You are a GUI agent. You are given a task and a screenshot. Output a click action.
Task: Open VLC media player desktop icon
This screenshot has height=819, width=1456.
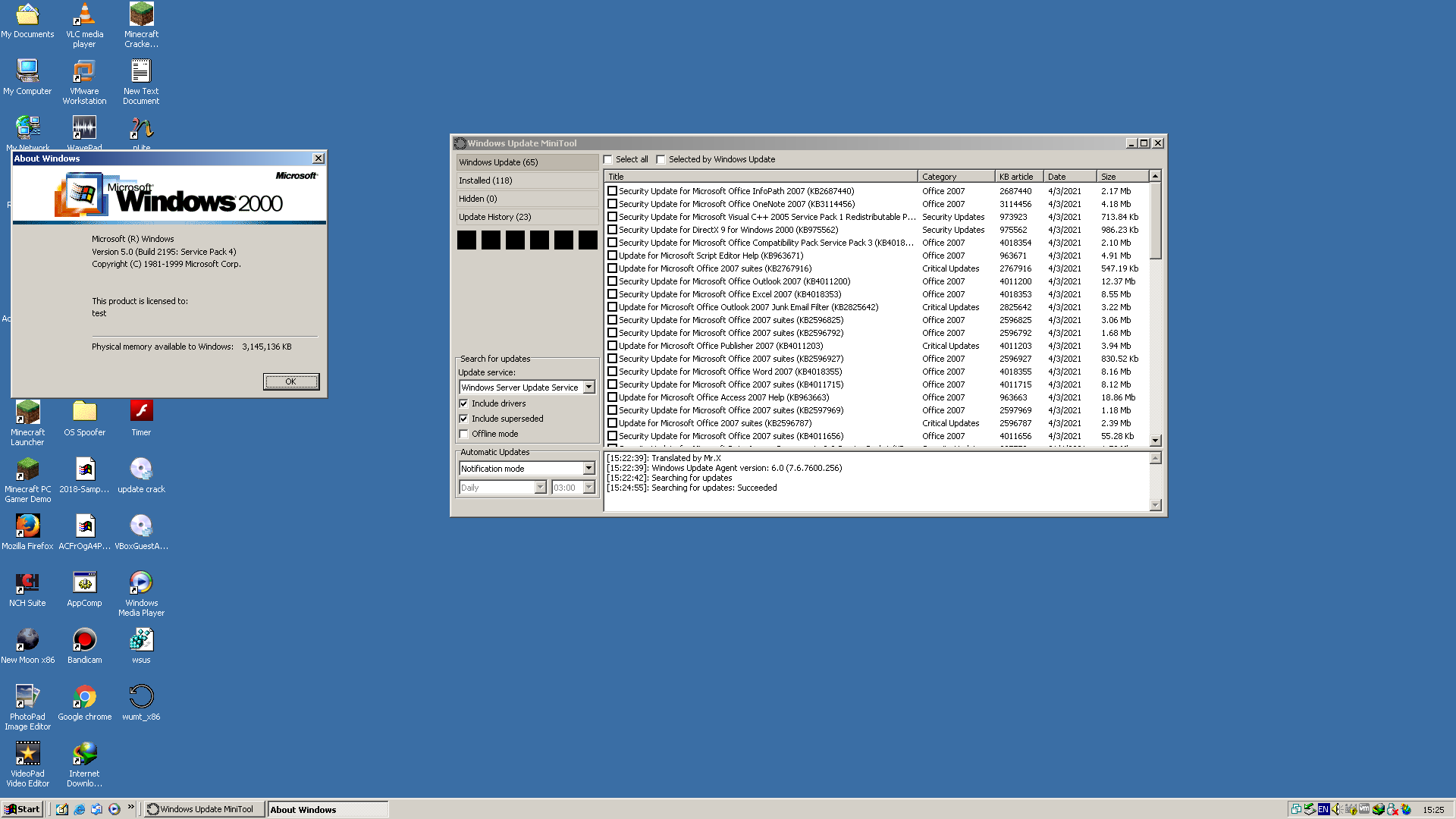(x=84, y=25)
